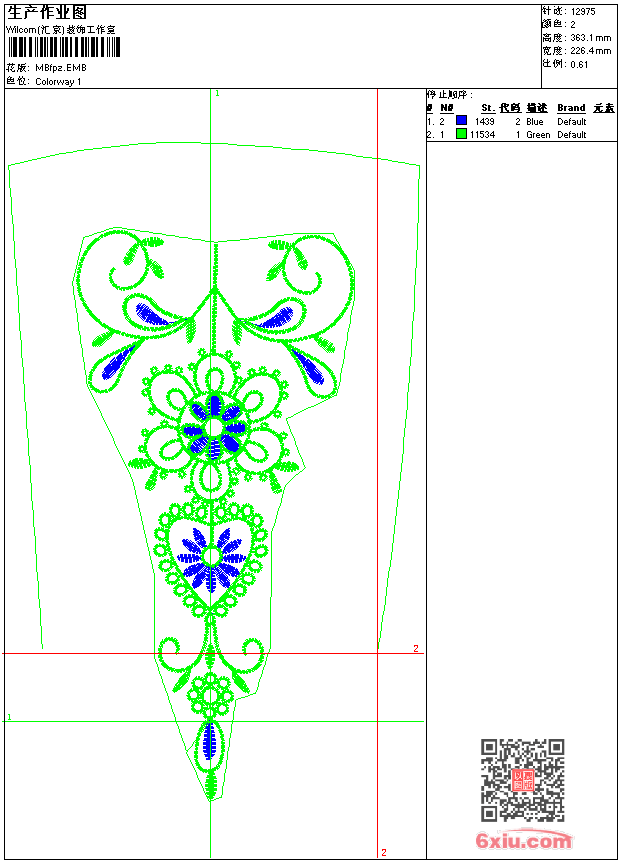
Task: Click the Brand column header
Action: pyautogui.click(x=571, y=108)
